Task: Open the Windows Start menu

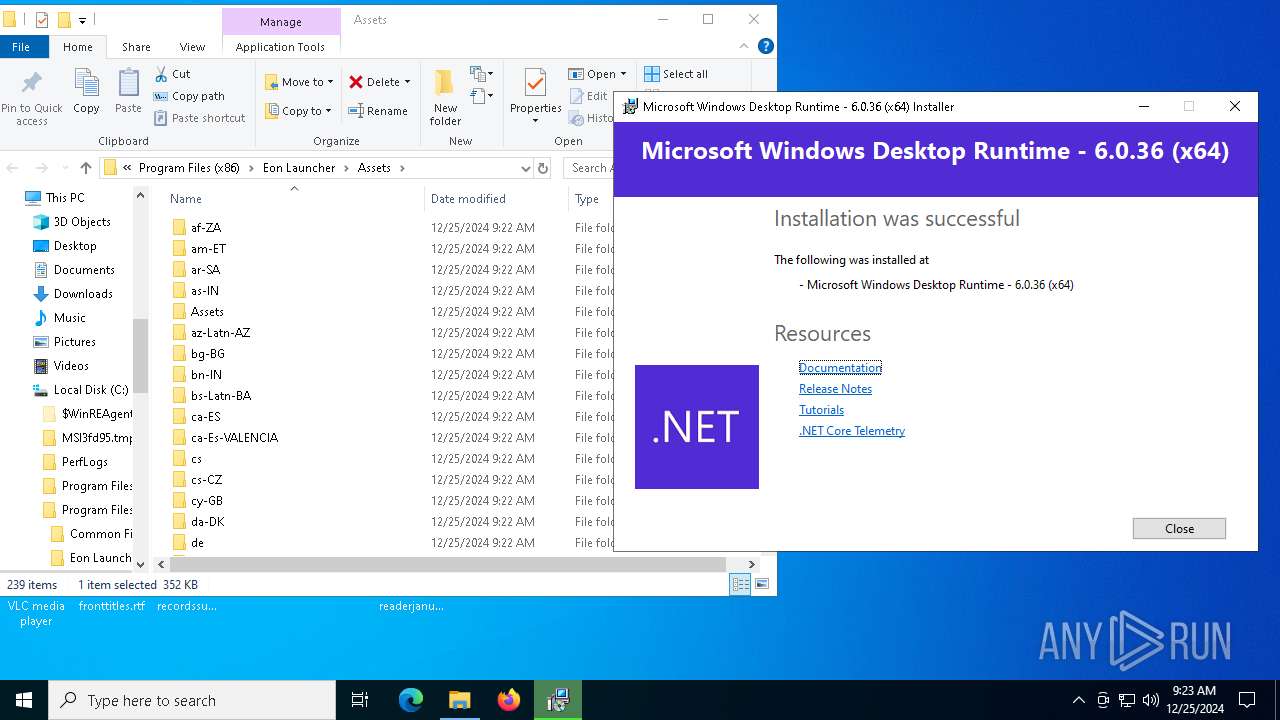Action: [24, 700]
